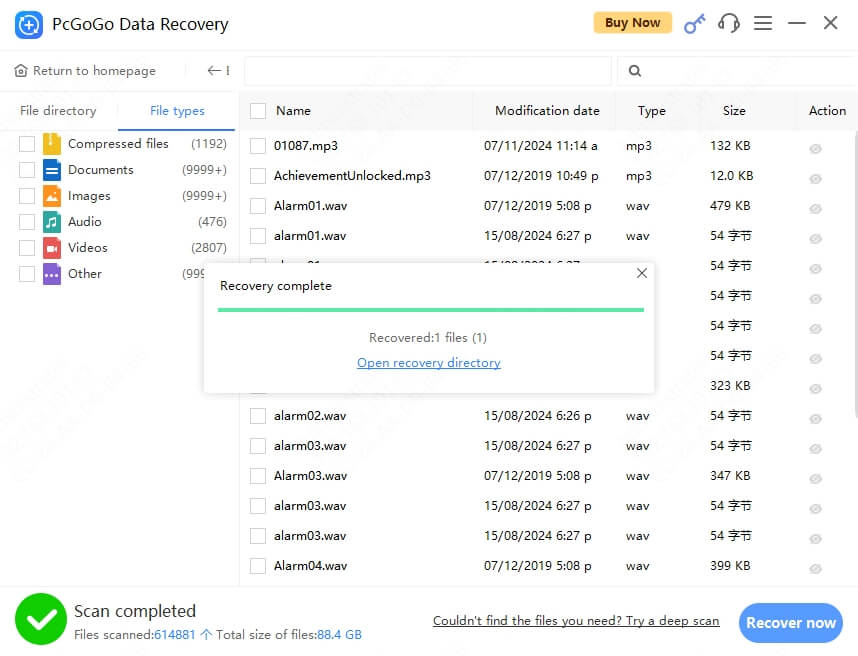The height and width of the screenshot is (656, 858).
Task: Click the Recover now button
Action: 791,623
